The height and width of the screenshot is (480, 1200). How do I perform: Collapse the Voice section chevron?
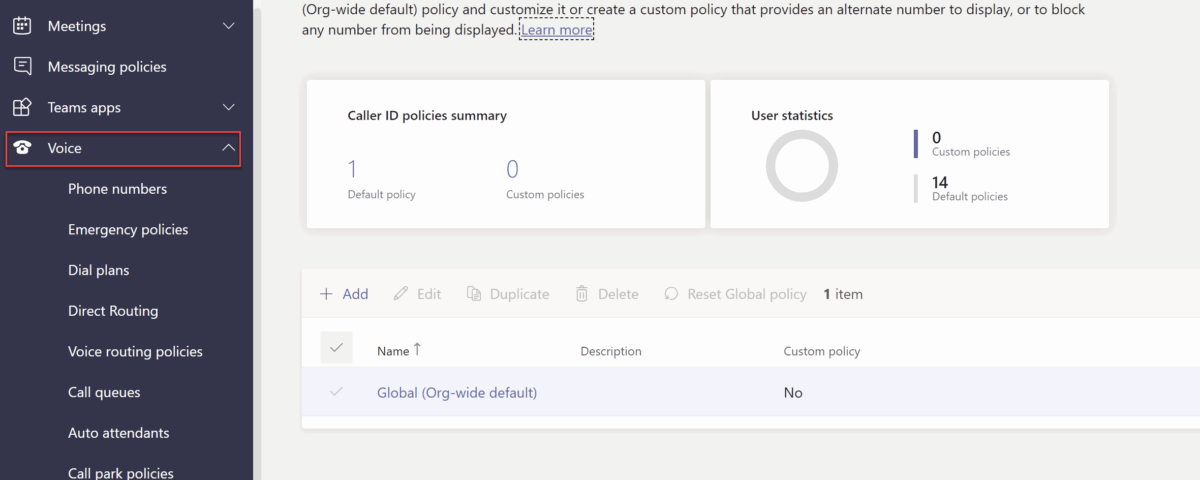229,148
